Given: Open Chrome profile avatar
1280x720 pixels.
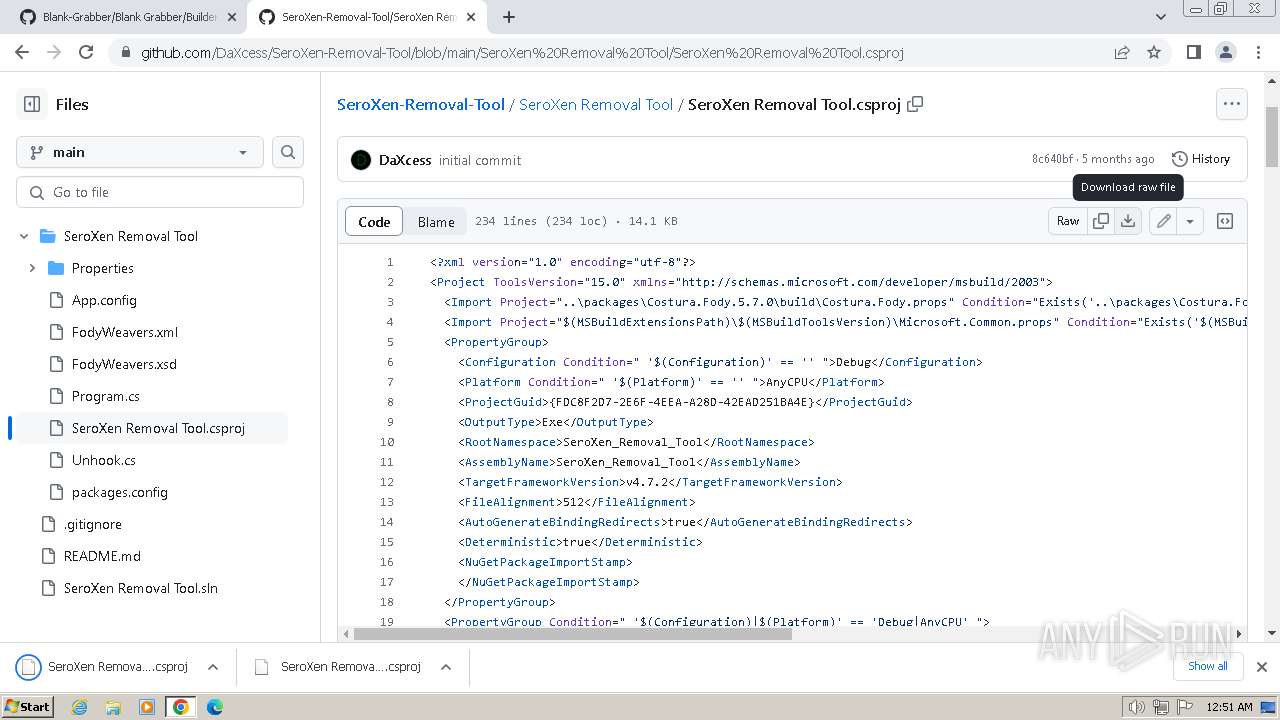Looking at the screenshot, I should 1226,52.
